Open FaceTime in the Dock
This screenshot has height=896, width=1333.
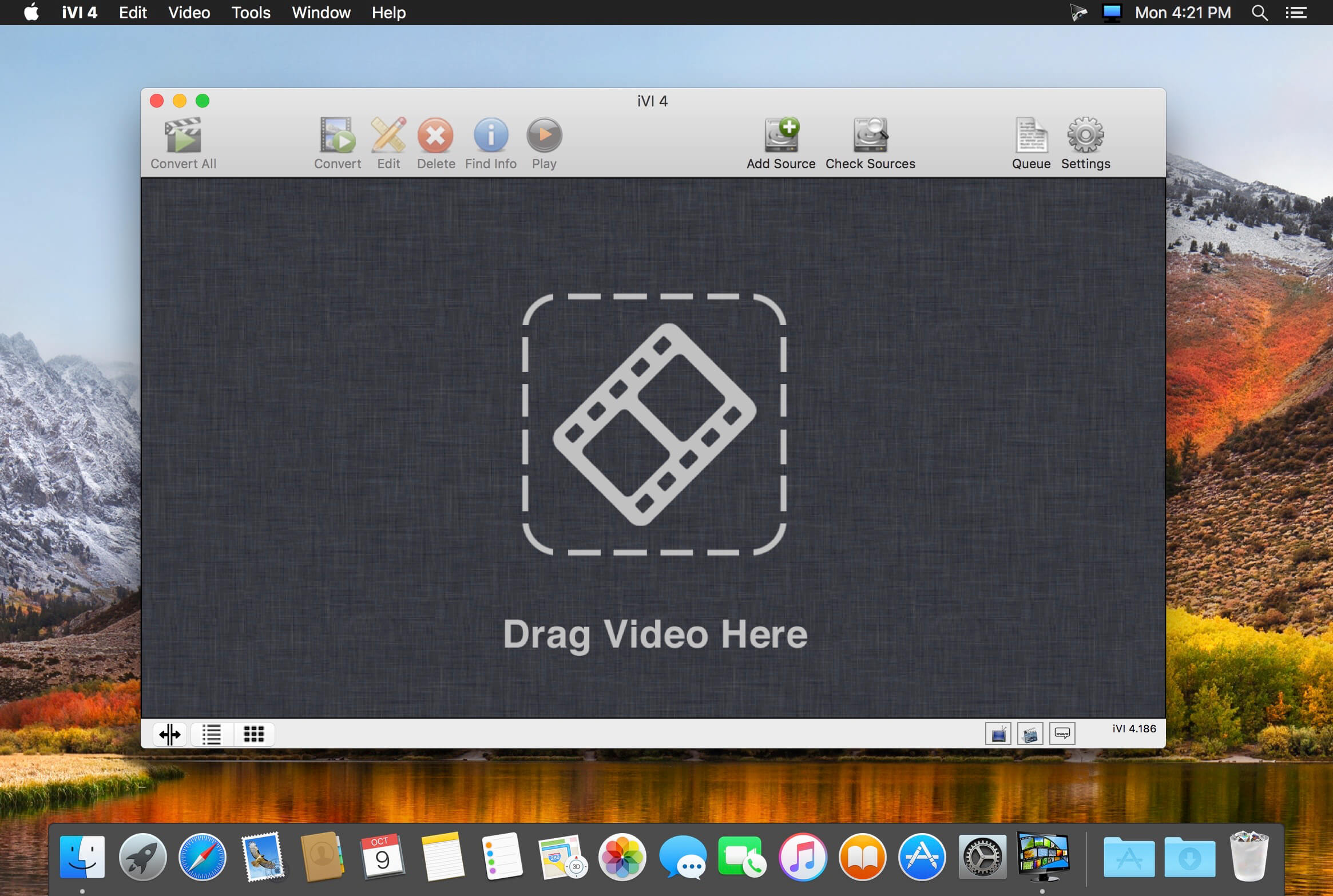tap(742, 857)
